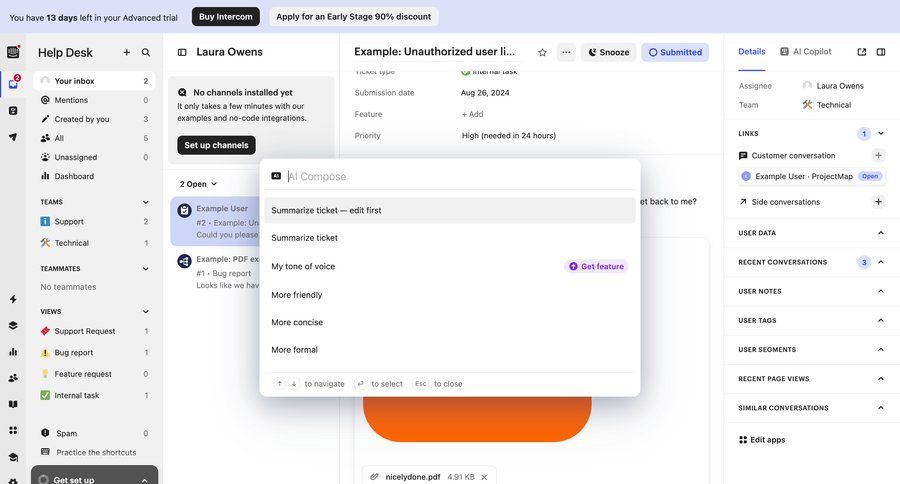Open the Apps grid icon in rail

point(13,430)
